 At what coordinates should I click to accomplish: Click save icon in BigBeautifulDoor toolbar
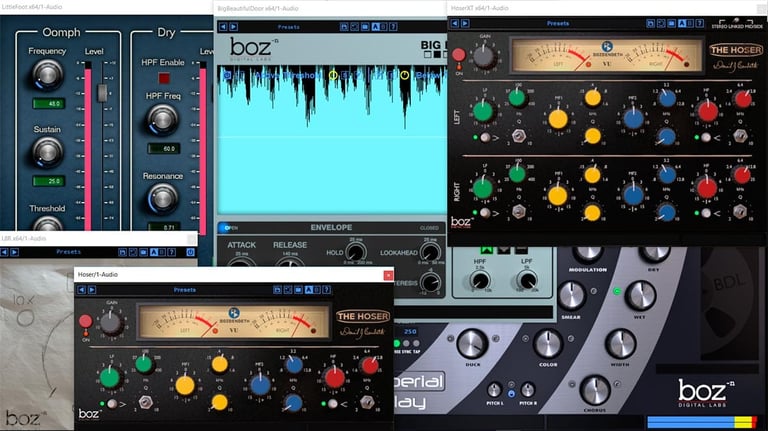point(344,27)
